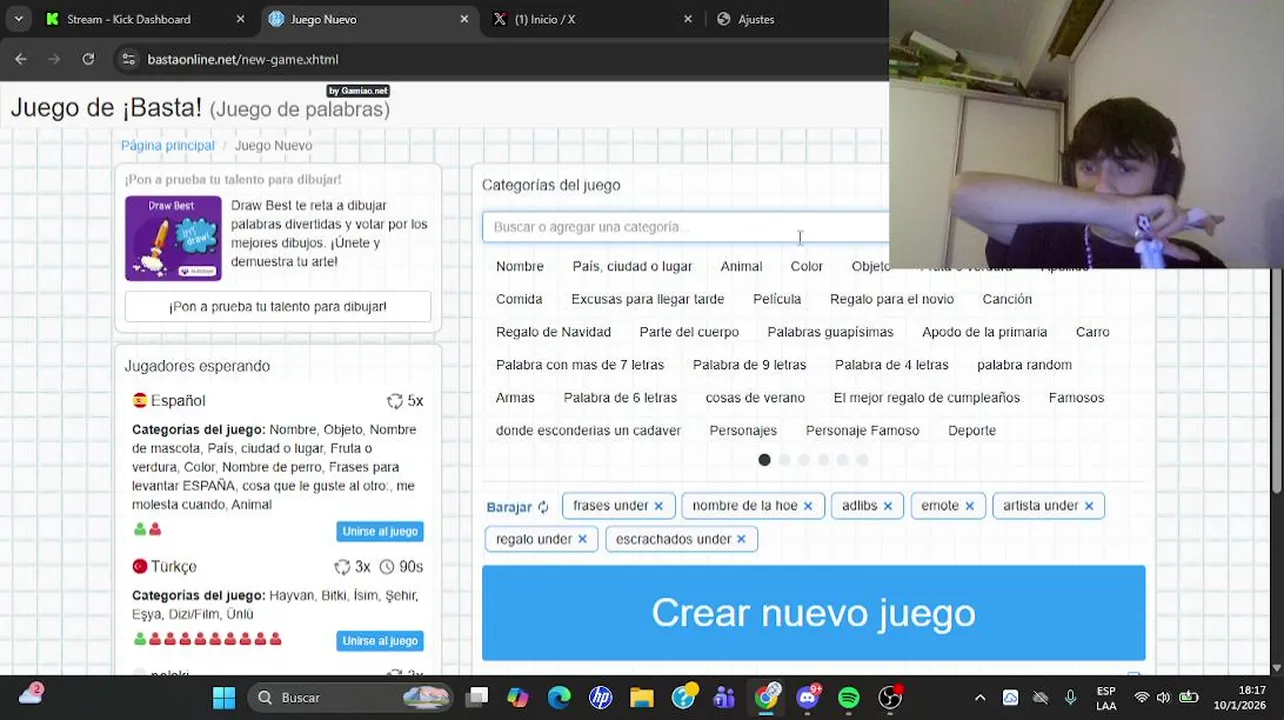The image size is (1284, 720).
Task: Remove the 'adlibs' category tag
Action: tap(887, 506)
